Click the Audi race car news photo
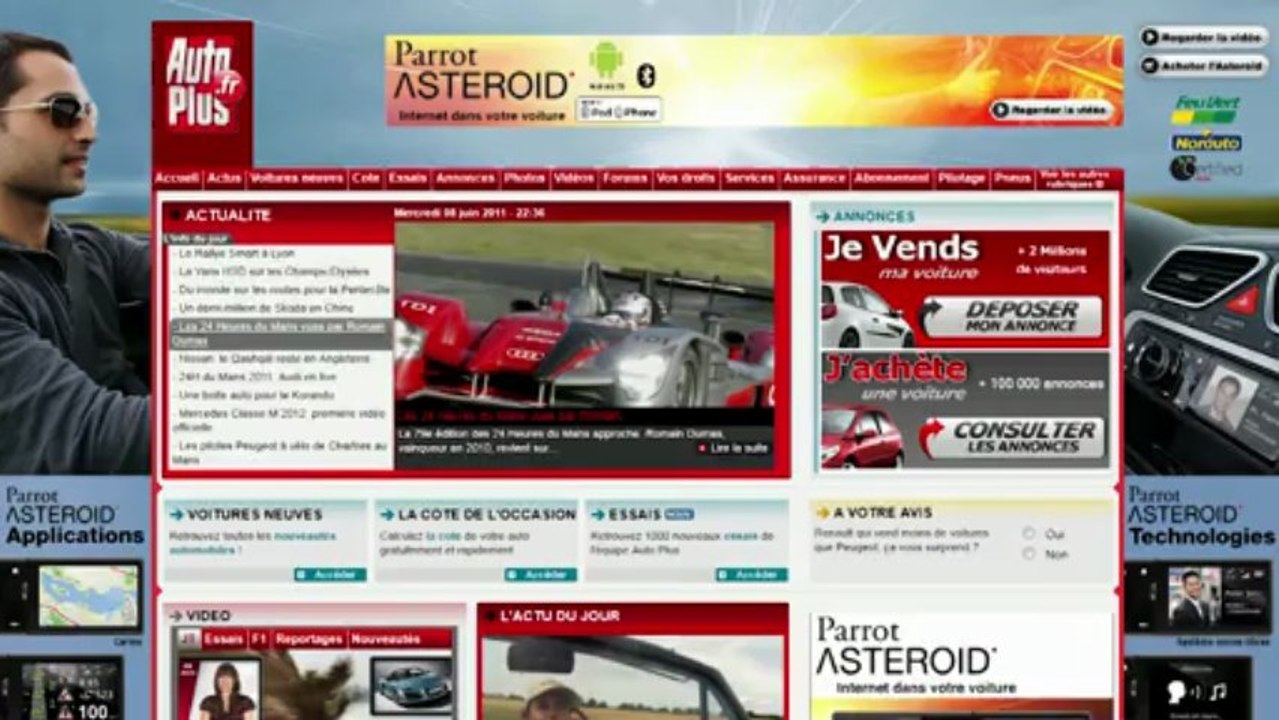Screen dimensions: 1279x720 [x=584, y=314]
